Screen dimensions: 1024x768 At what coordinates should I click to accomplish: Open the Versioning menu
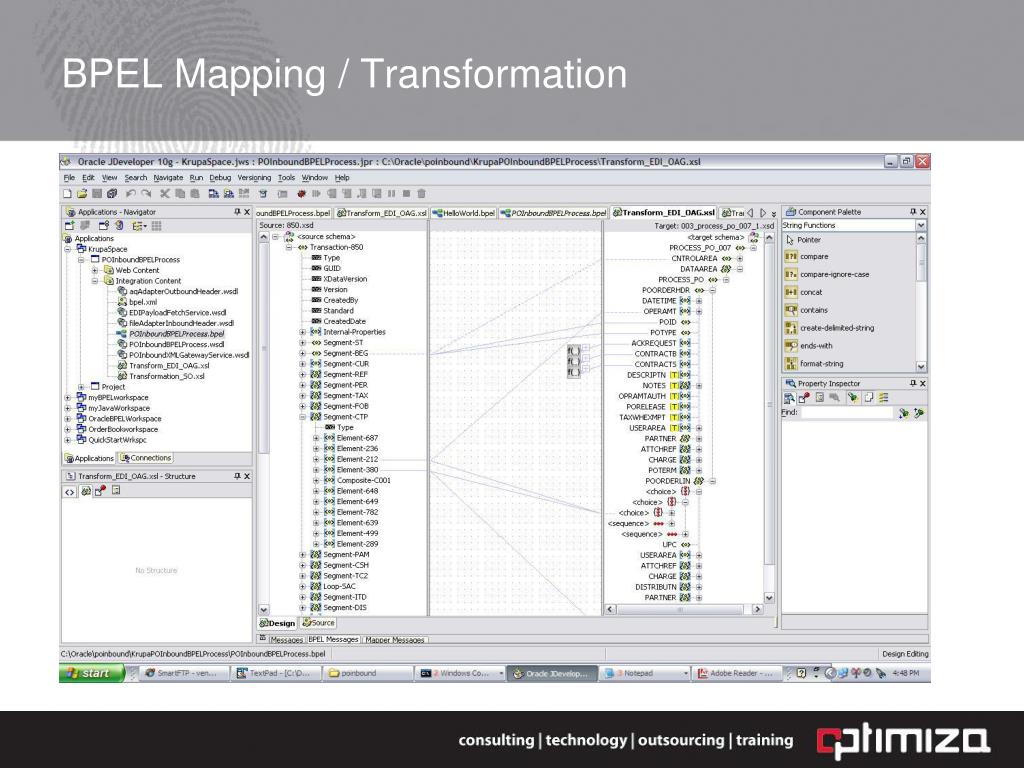254,178
